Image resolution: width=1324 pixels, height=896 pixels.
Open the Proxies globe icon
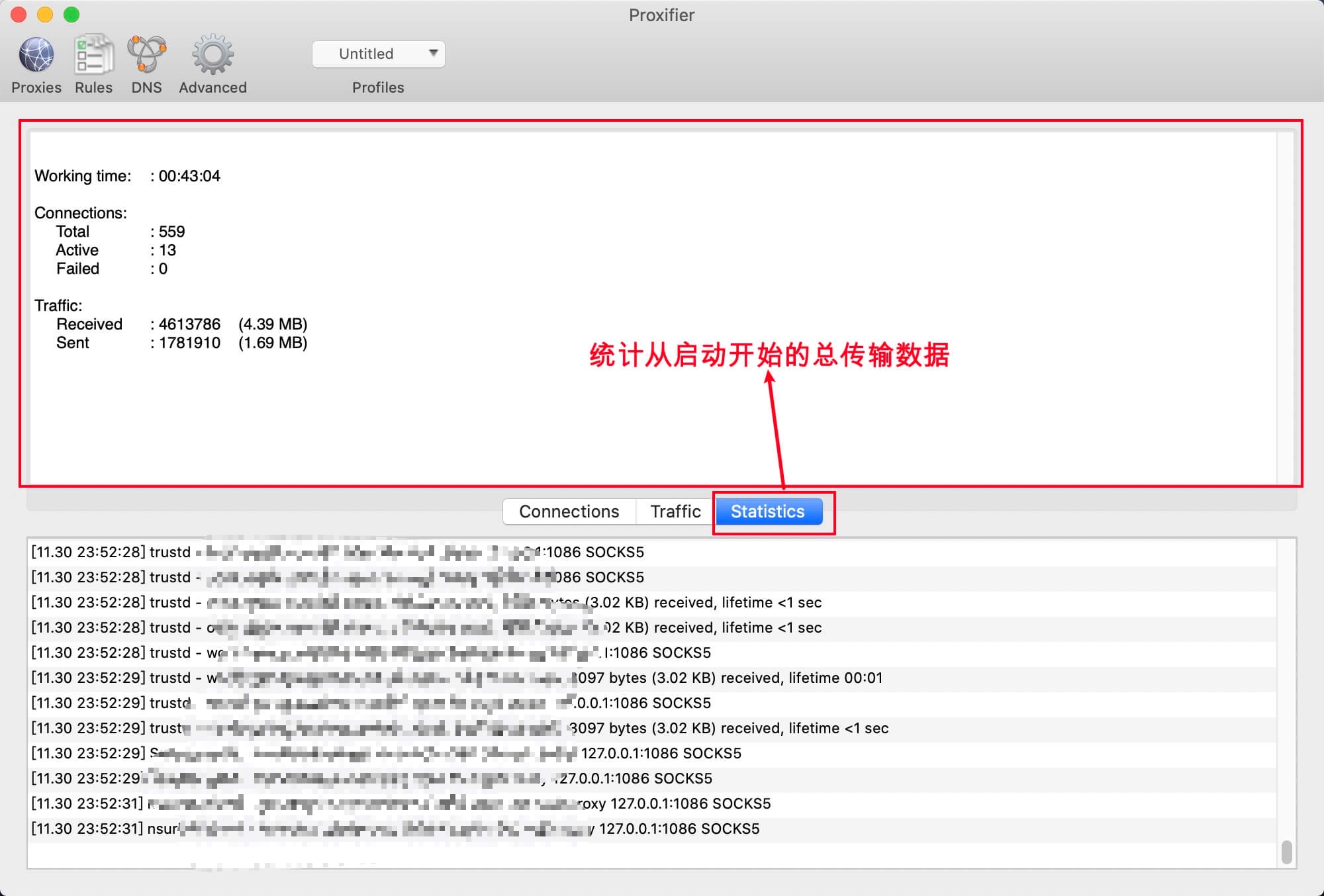(36, 56)
